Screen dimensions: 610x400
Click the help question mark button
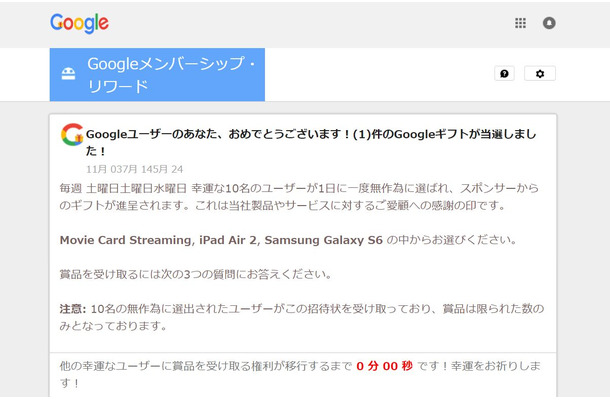pyautogui.click(x=504, y=74)
